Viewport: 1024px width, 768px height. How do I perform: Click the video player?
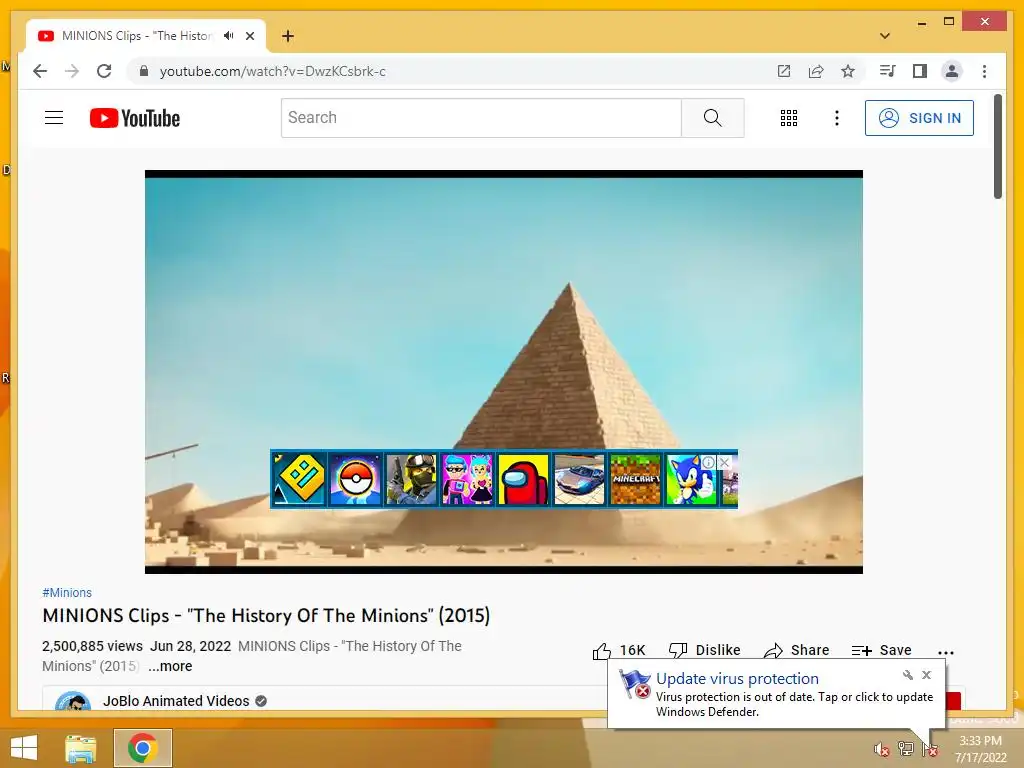pos(504,372)
